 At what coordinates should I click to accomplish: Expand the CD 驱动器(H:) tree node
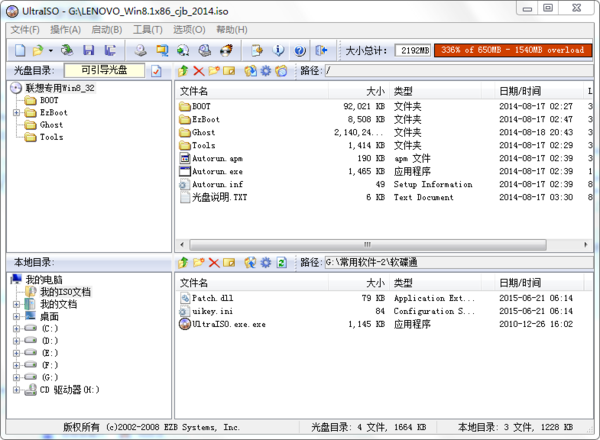[x=16, y=389]
